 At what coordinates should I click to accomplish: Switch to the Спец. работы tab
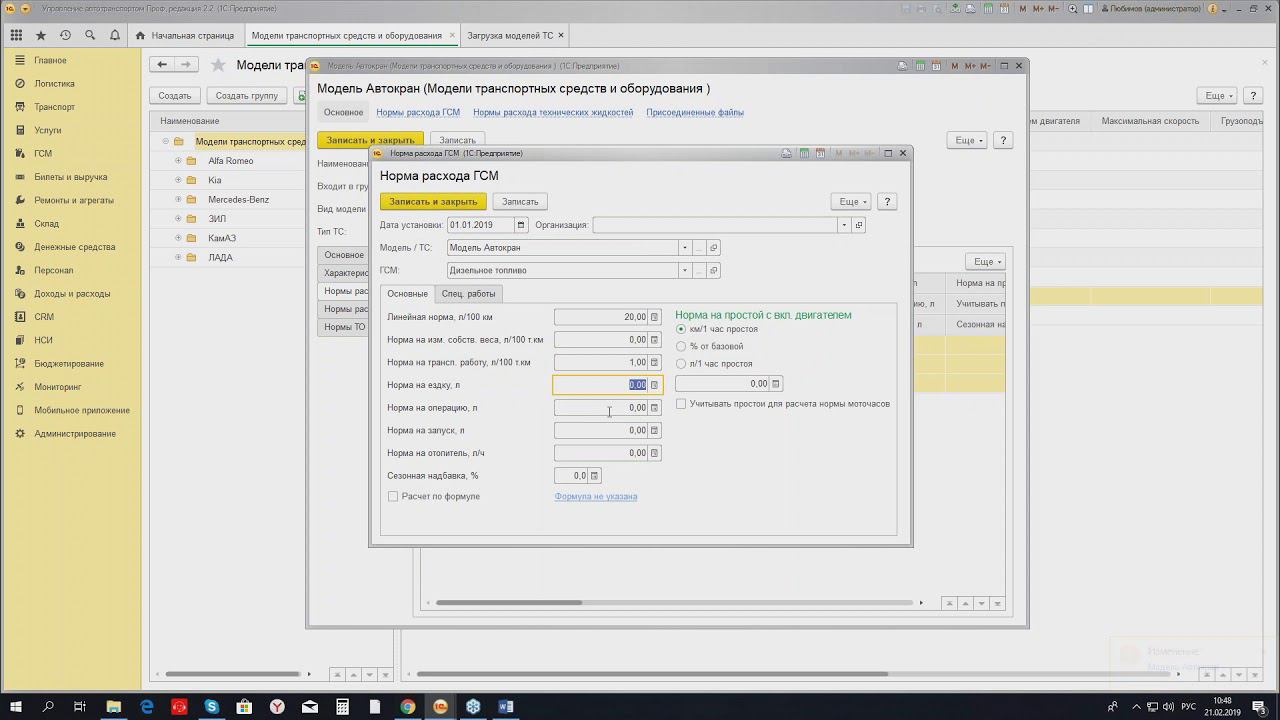click(x=468, y=294)
